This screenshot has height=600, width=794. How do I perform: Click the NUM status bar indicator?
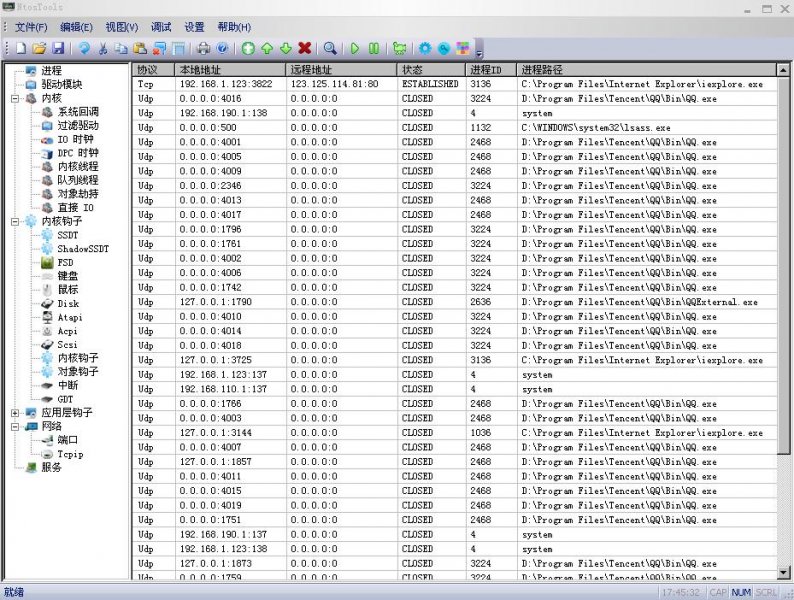tap(741, 592)
